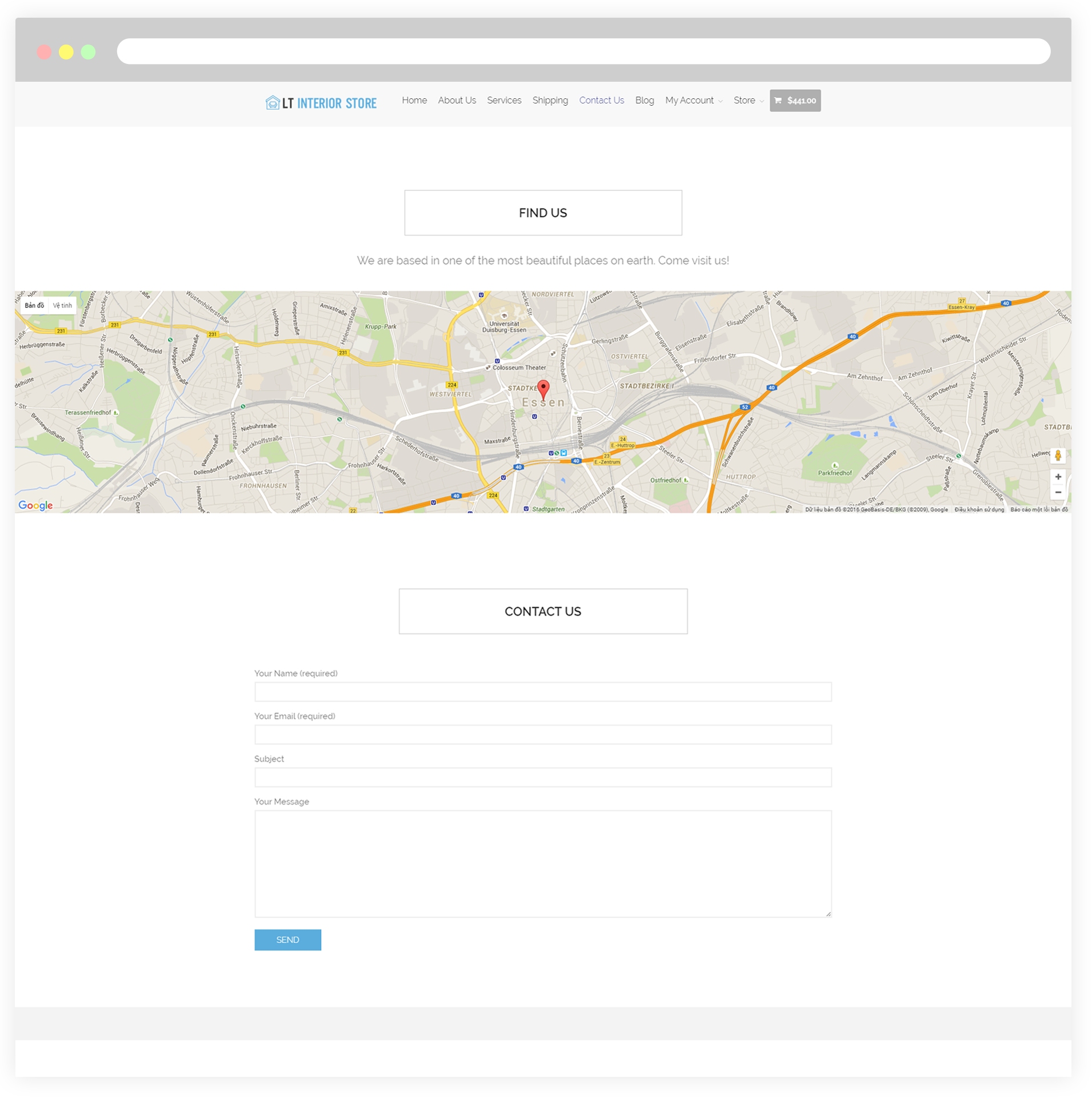Click into the Your Message textarea
The height and width of the screenshot is (1098, 1092).
(x=543, y=864)
